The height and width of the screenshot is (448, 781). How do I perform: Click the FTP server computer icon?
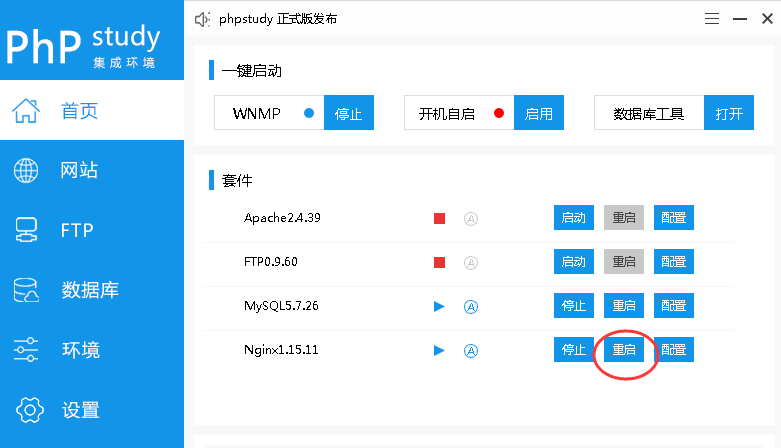tap(26, 230)
